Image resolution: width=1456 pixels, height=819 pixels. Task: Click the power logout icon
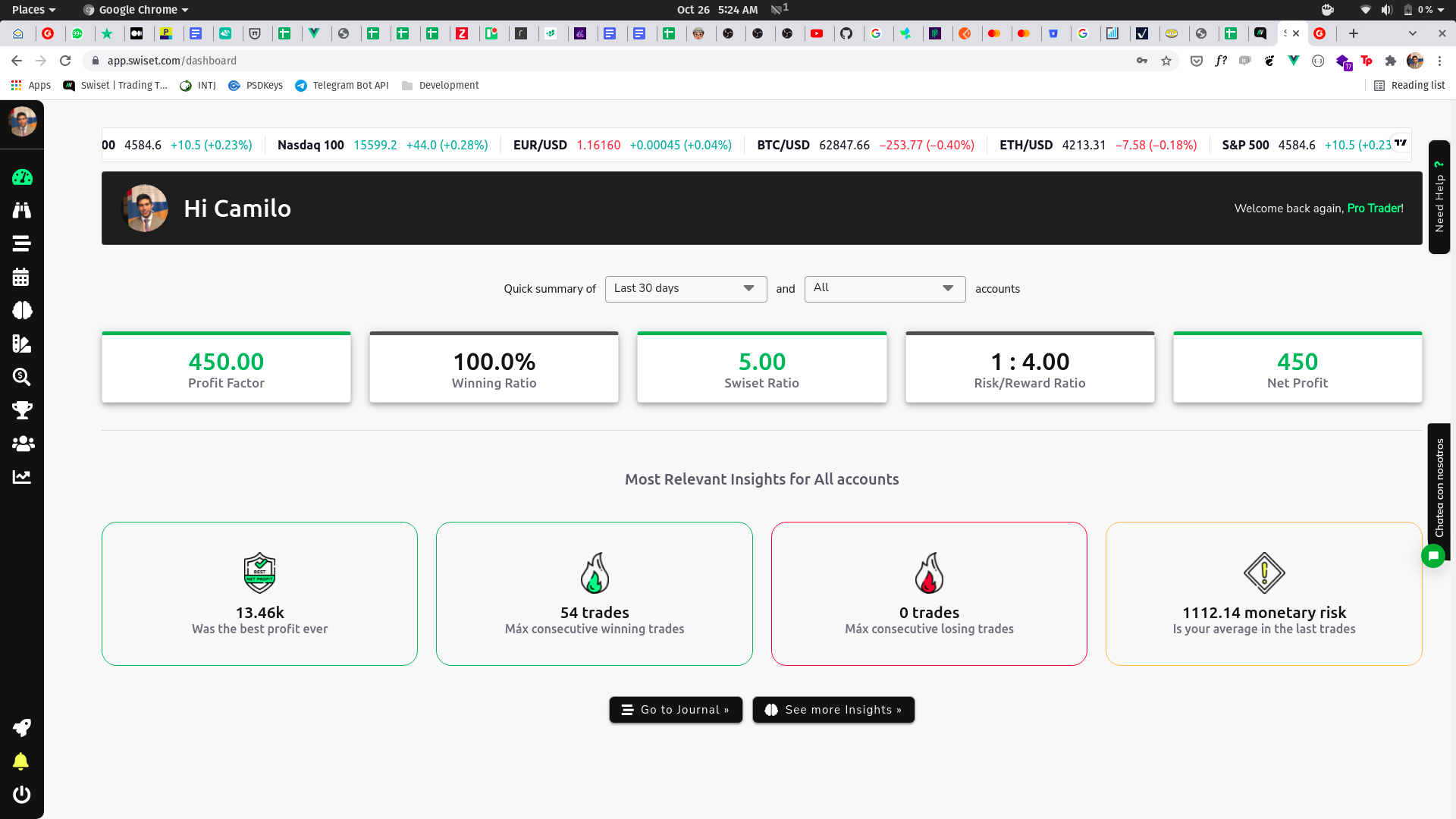[21, 794]
